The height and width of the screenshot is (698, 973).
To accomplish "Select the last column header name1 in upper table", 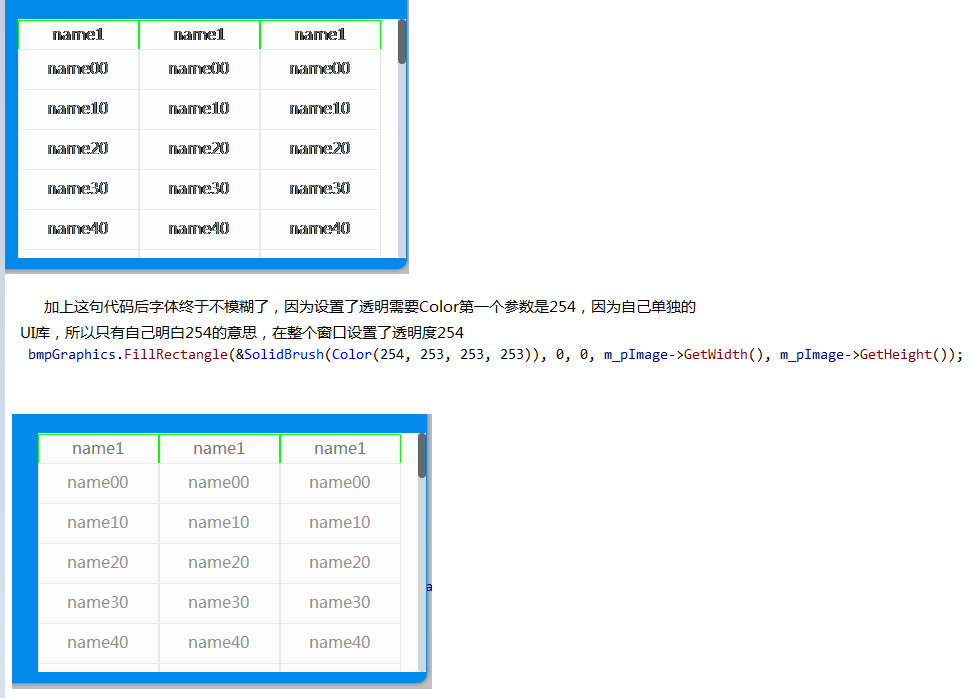I will tap(320, 35).
